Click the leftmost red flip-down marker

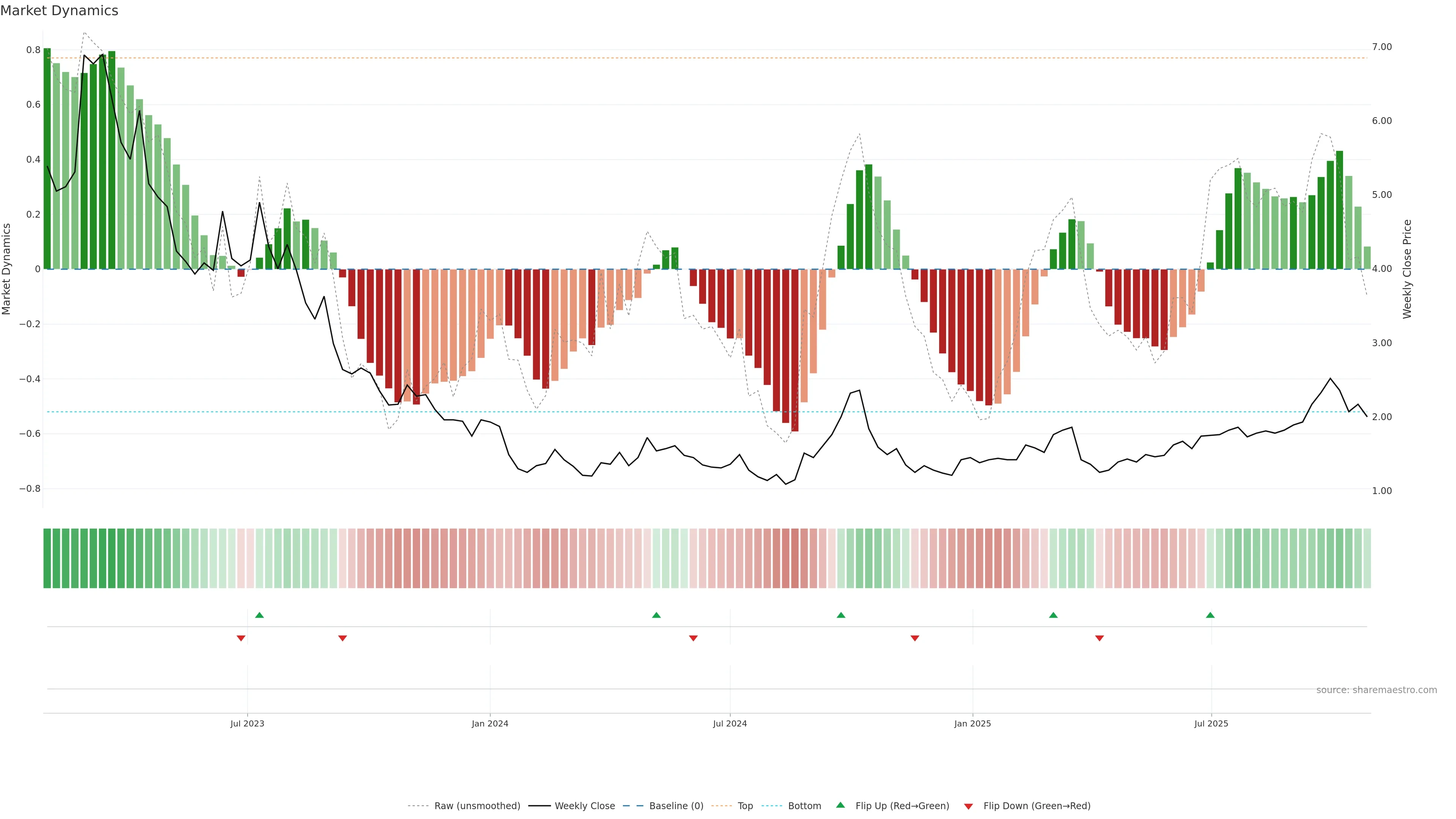(x=241, y=638)
